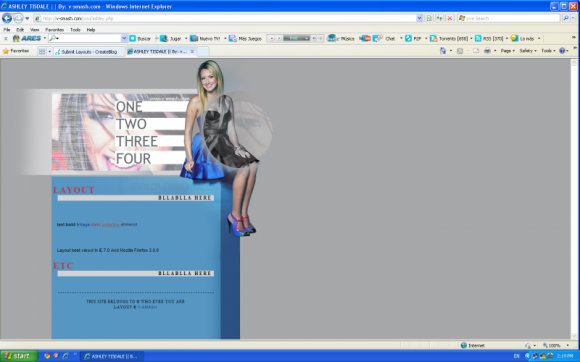Open the search provider dropdown arrow
The height and width of the screenshot is (362, 580).
click(x=573, y=18)
